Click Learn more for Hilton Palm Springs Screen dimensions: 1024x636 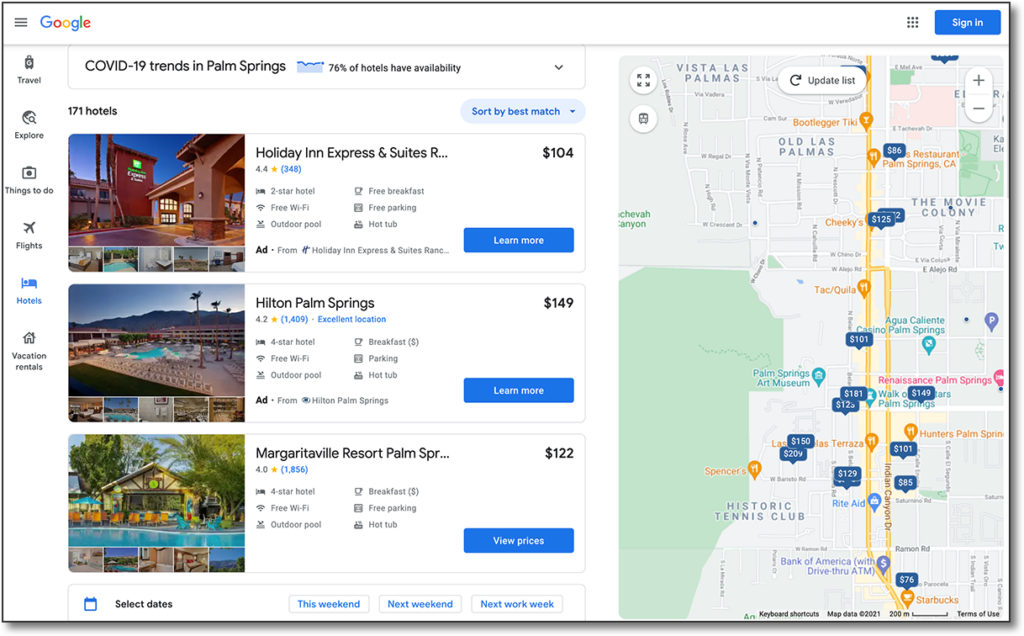click(519, 390)
